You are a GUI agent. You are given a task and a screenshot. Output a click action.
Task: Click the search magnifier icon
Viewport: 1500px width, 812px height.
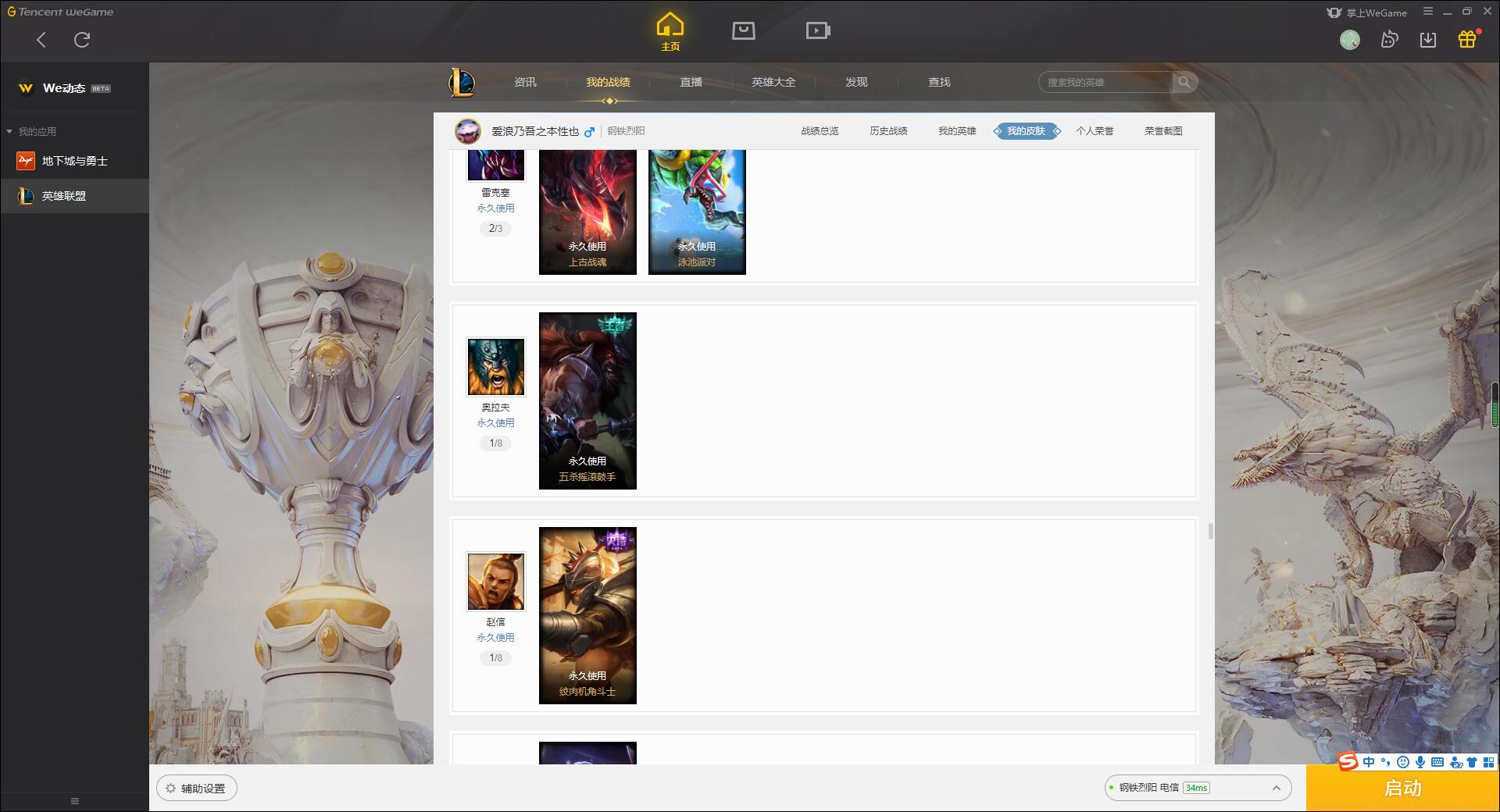1184,82
